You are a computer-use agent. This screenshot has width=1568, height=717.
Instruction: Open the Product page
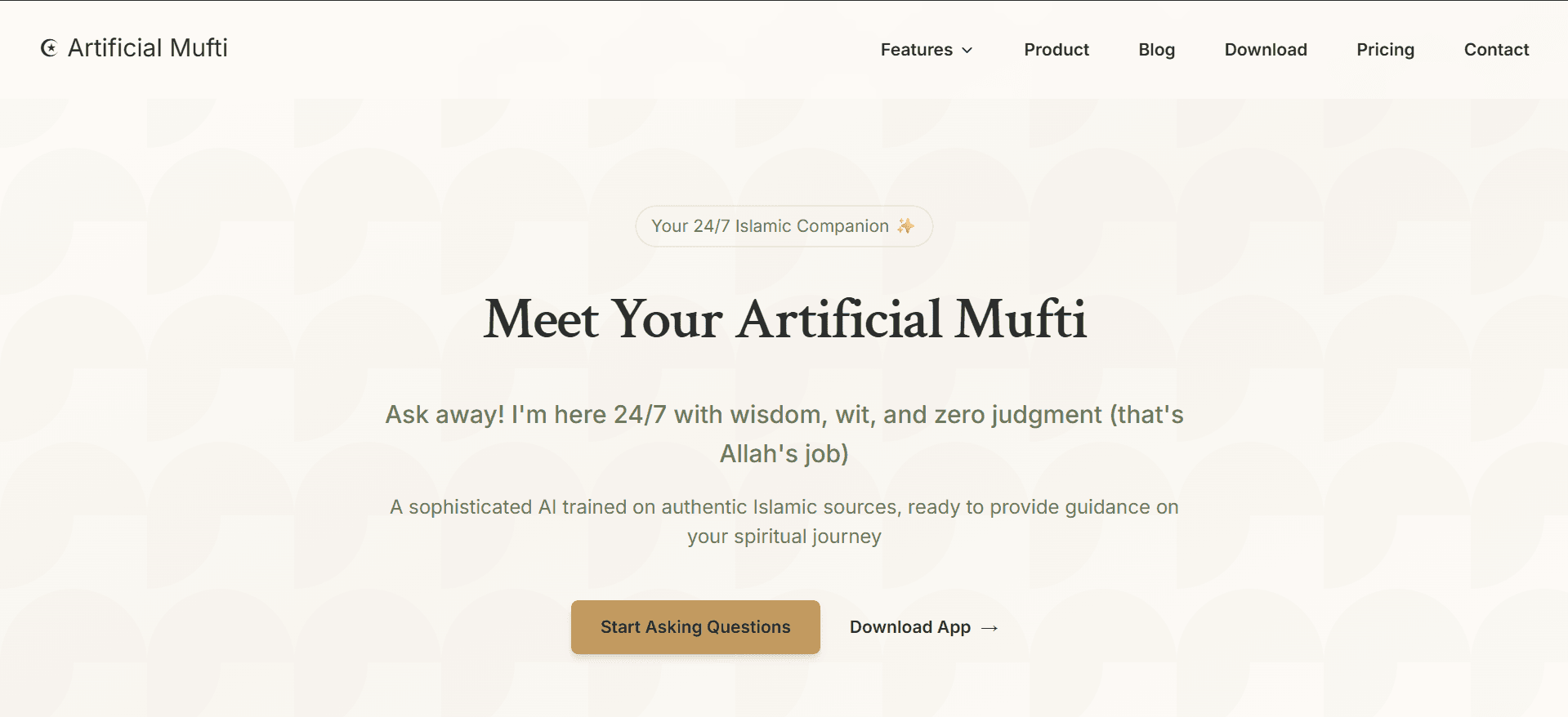(1056, 50)
